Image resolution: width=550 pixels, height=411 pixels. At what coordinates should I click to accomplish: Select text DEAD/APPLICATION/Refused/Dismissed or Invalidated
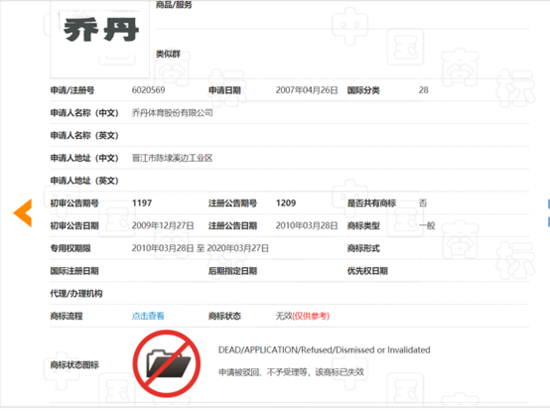[324, 350]
